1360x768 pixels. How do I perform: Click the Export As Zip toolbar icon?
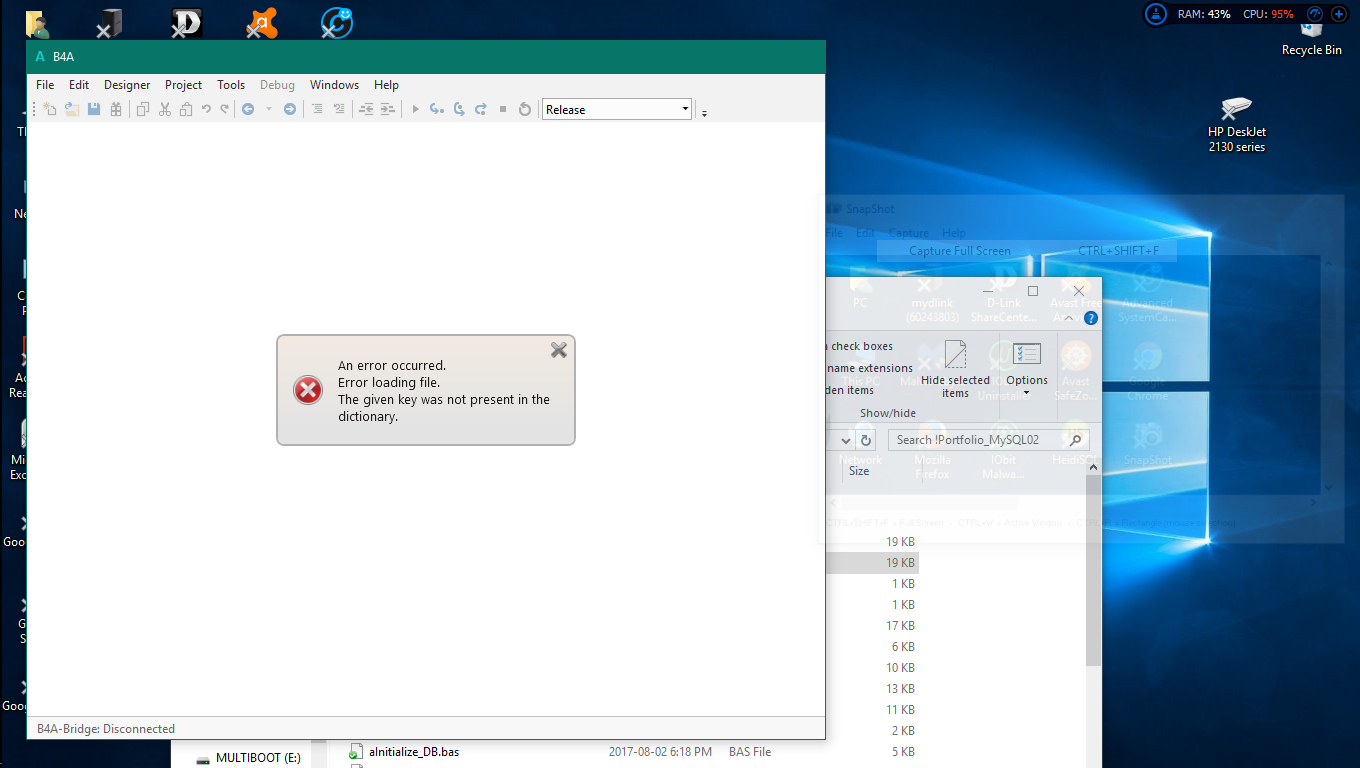click(116, 109)
